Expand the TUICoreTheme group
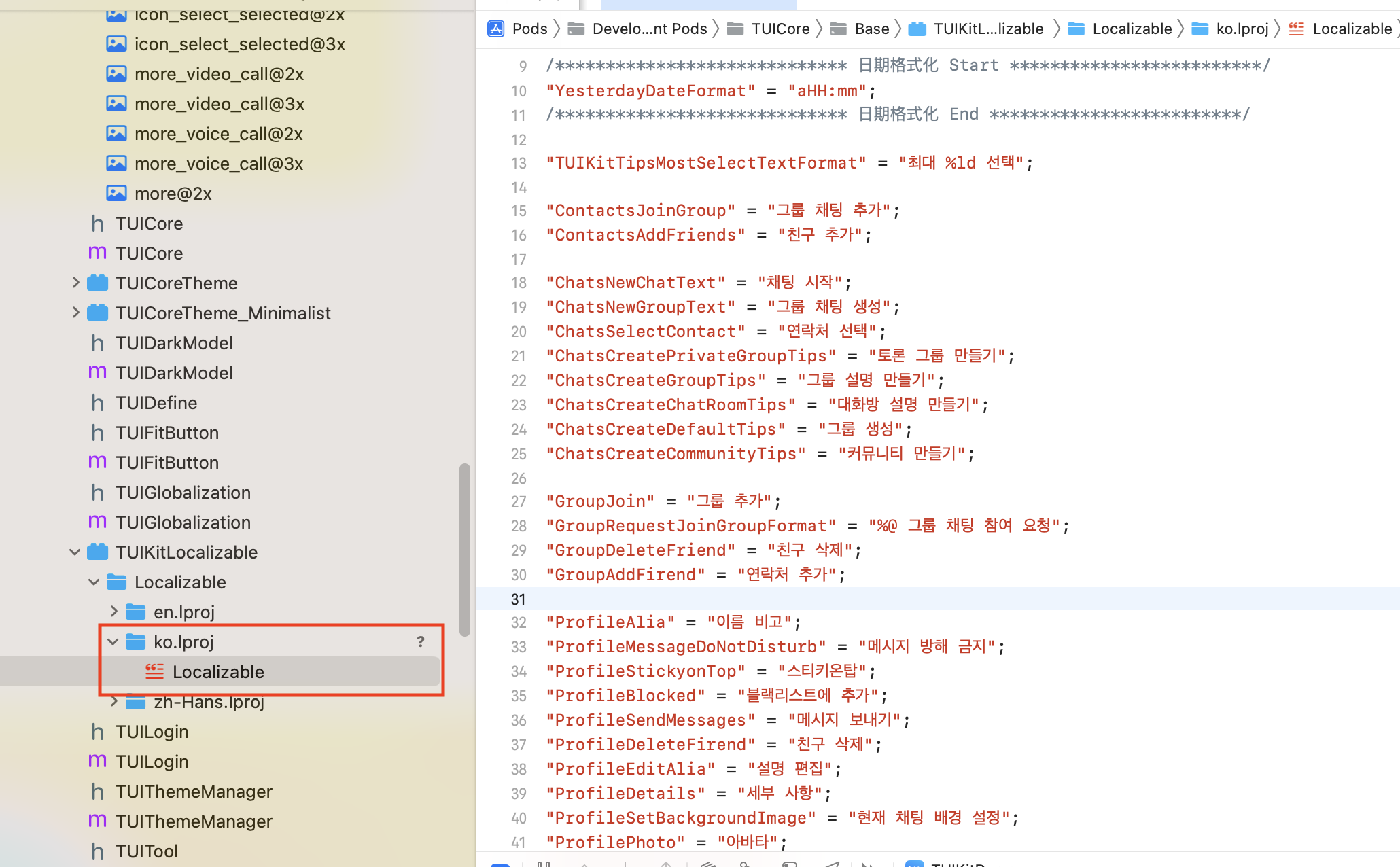 [75, 283]
